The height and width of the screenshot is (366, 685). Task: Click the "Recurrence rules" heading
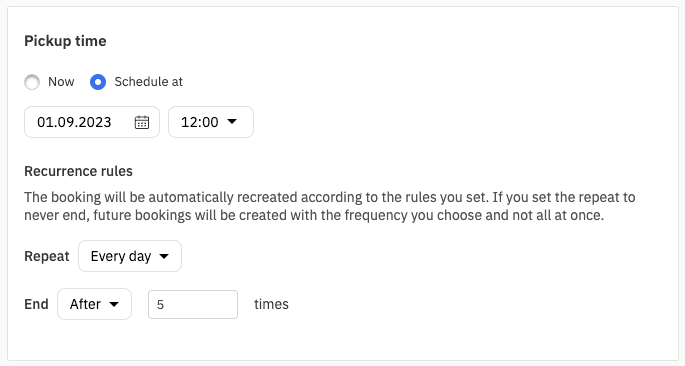click(x=78, y=171)
